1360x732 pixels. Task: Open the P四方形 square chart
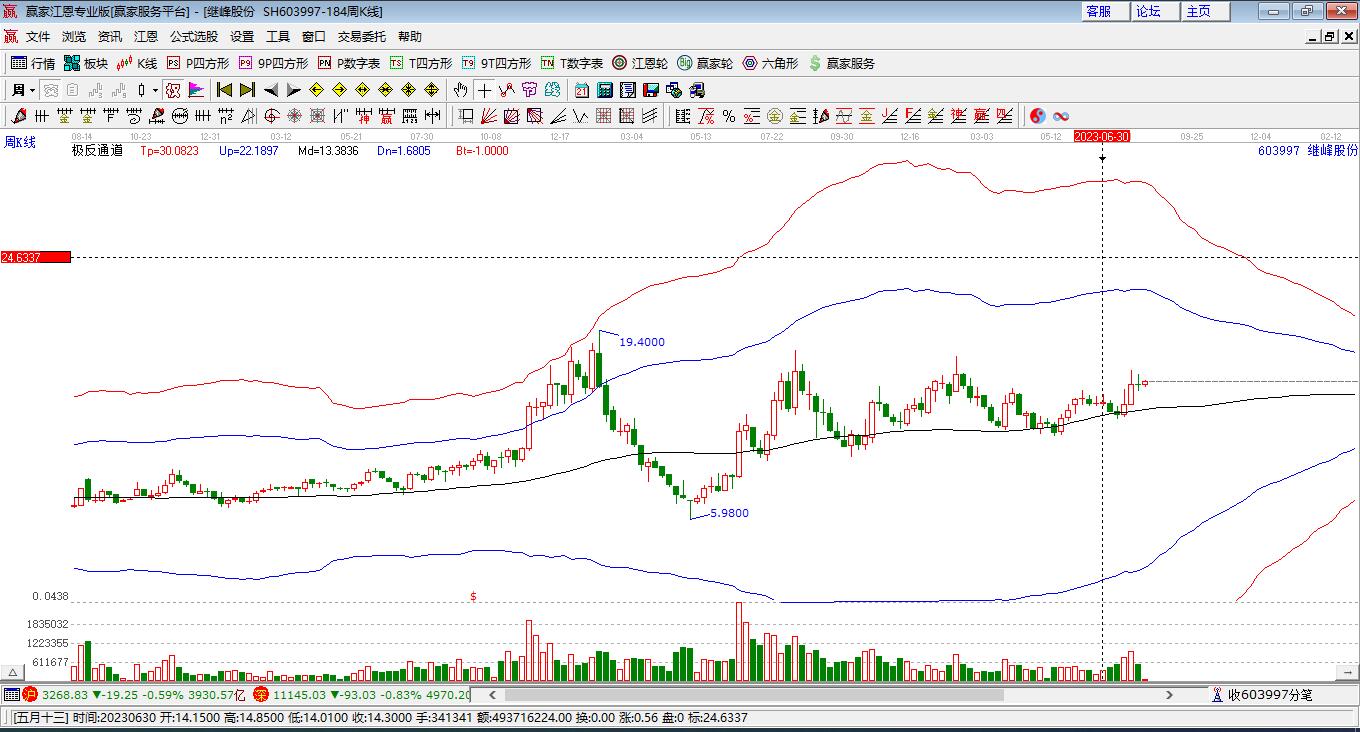pyautogui.click(x=197, y=63)
